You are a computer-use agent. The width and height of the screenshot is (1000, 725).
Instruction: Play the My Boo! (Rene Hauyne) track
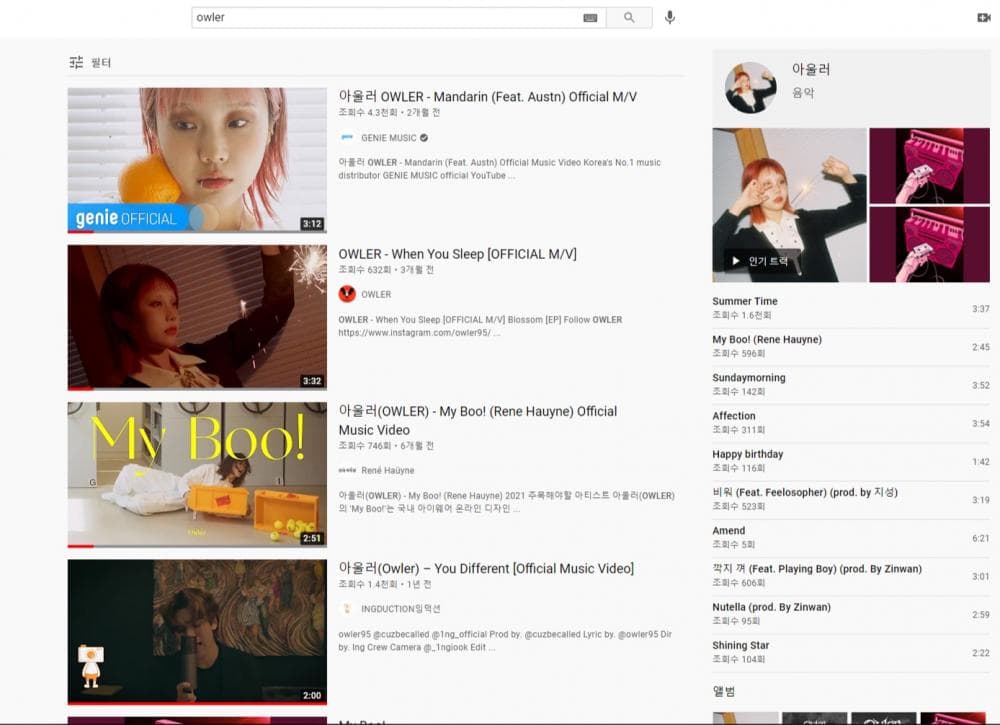tap(851, 346)
